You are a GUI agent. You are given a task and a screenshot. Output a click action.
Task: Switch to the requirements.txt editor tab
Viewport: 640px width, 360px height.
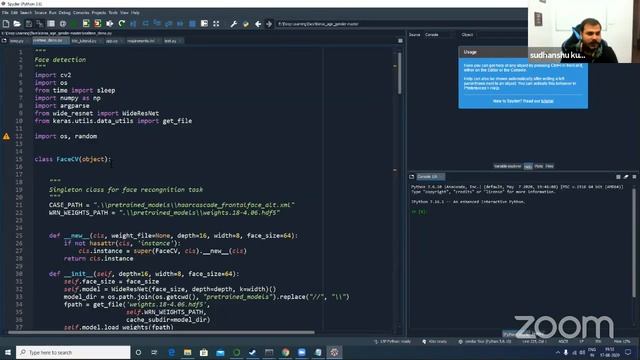[x=143, y=41]
